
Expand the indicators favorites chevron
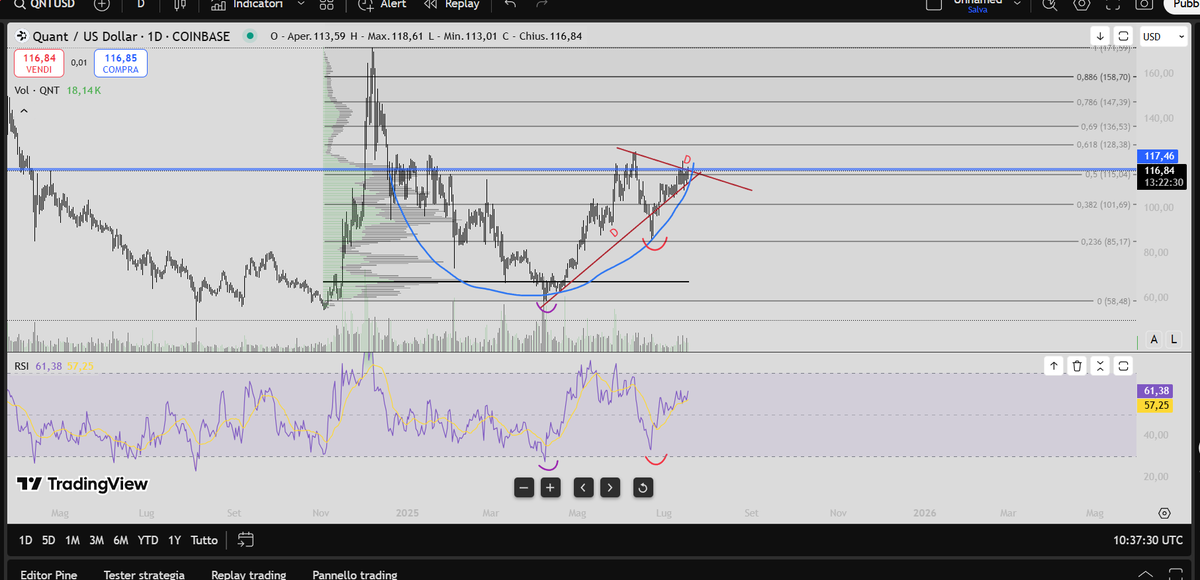(303, 4)
